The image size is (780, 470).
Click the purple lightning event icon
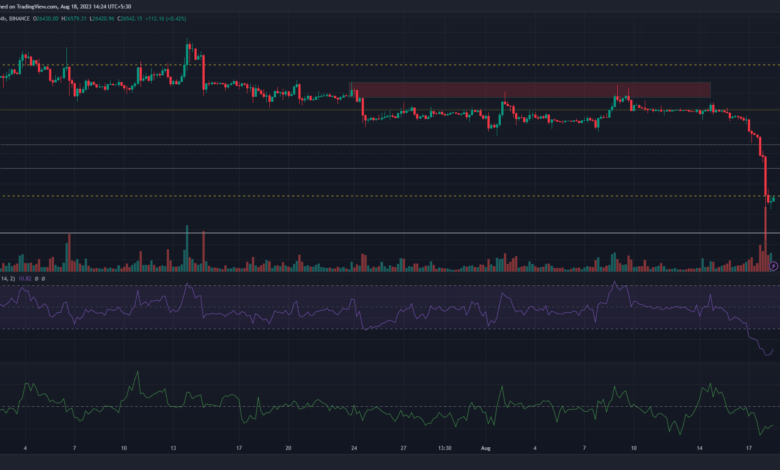click(x=773, y=265)
